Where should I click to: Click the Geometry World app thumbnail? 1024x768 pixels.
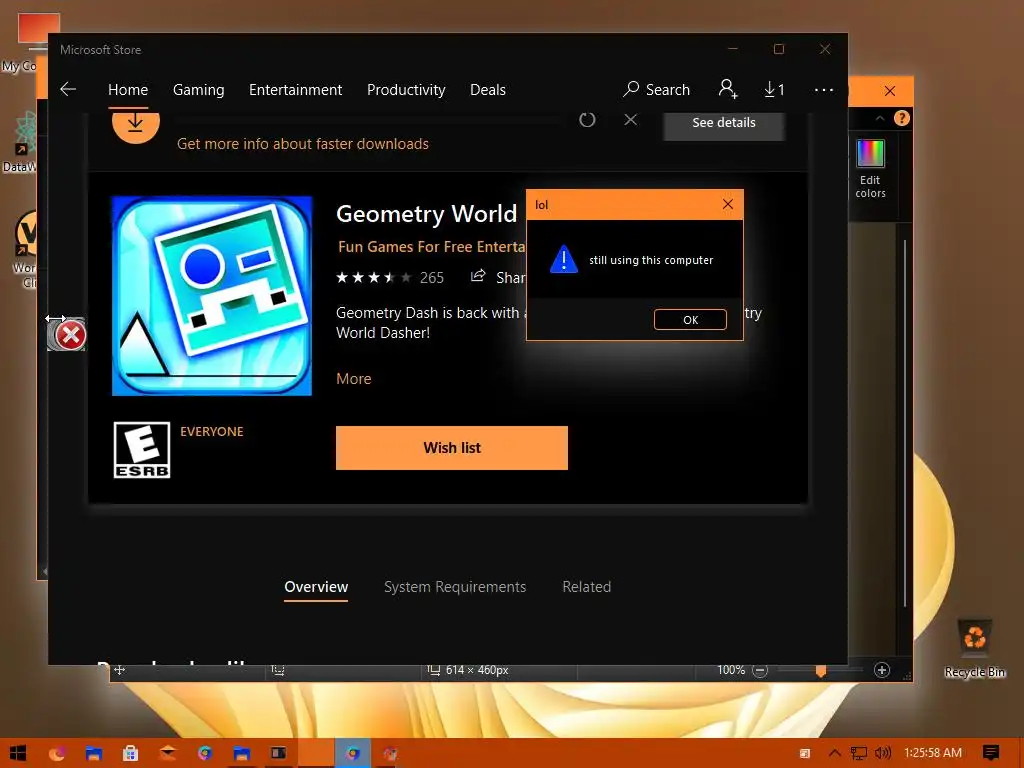[212, 296]
